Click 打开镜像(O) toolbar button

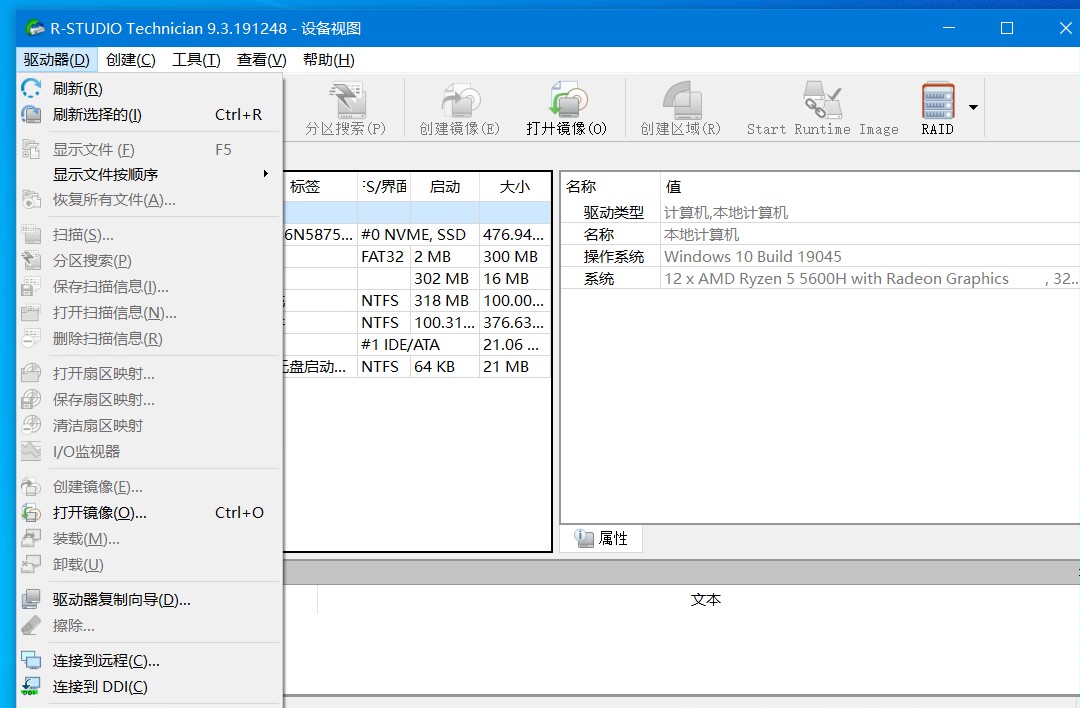pos(566,108)
